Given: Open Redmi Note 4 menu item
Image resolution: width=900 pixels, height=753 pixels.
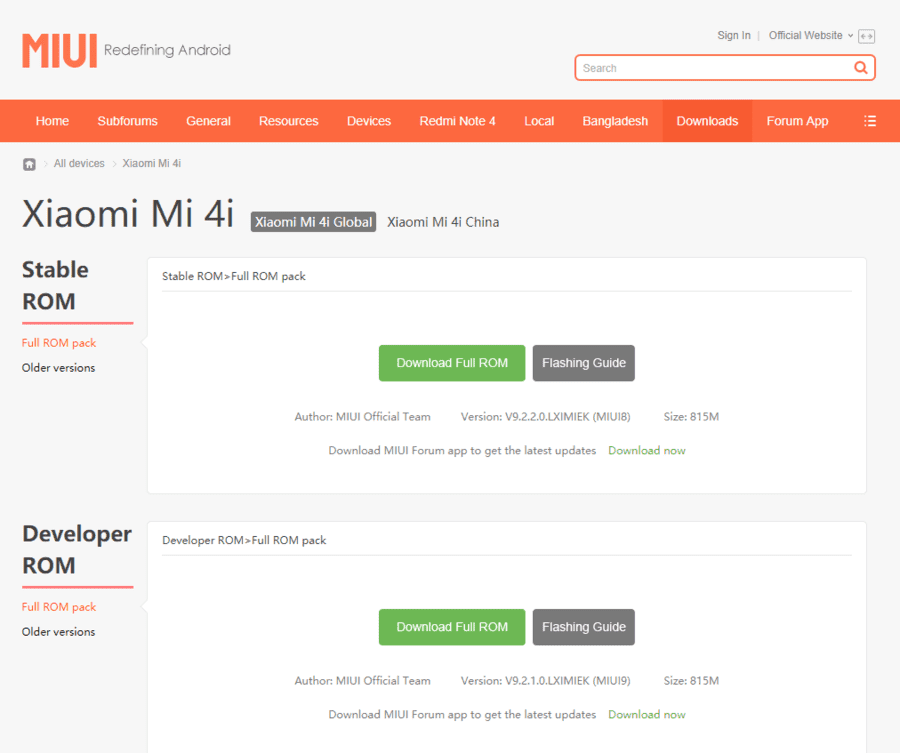Looking at the screenshot, I should pos(457,121).
